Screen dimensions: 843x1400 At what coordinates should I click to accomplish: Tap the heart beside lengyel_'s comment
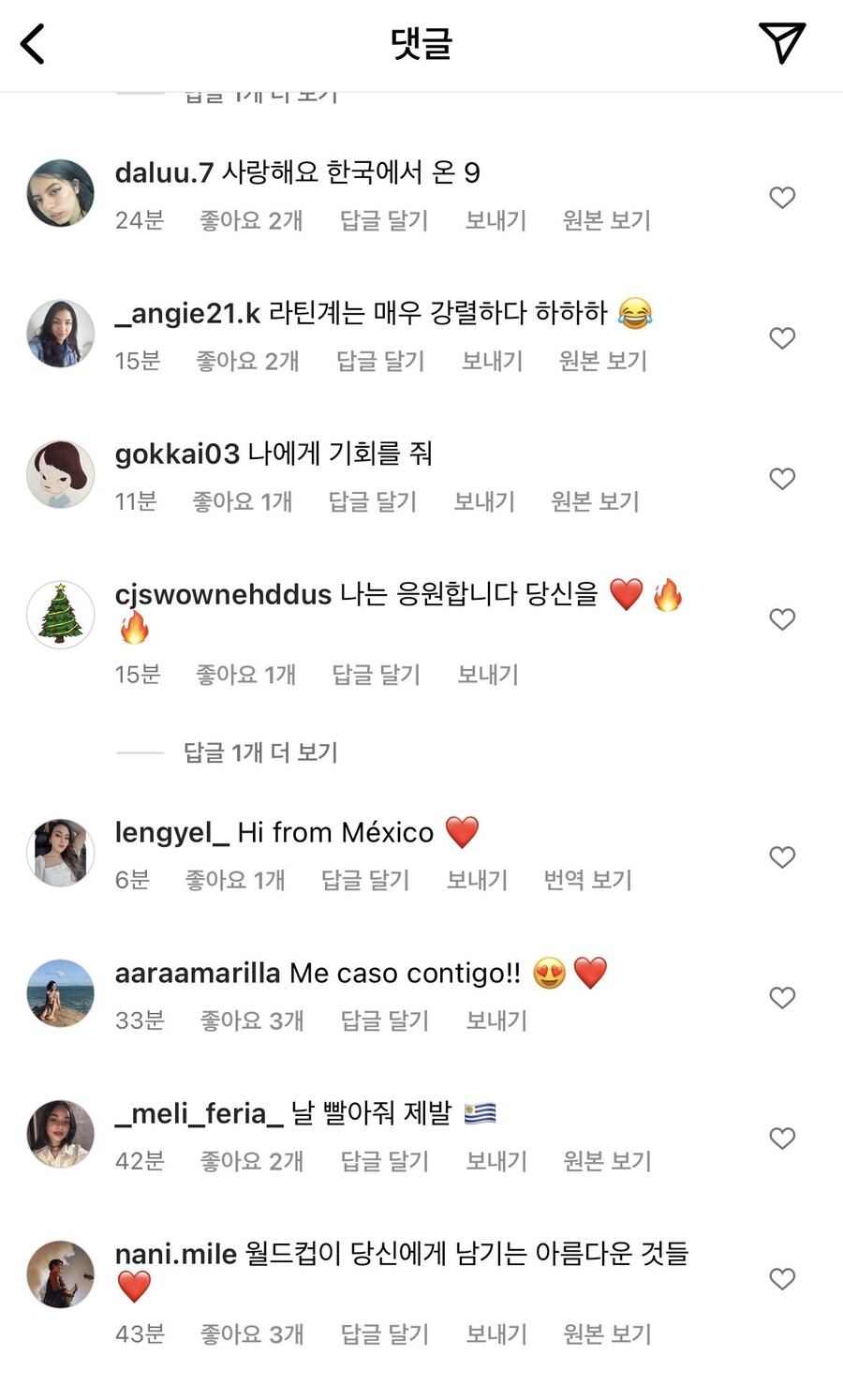point(782,857)
